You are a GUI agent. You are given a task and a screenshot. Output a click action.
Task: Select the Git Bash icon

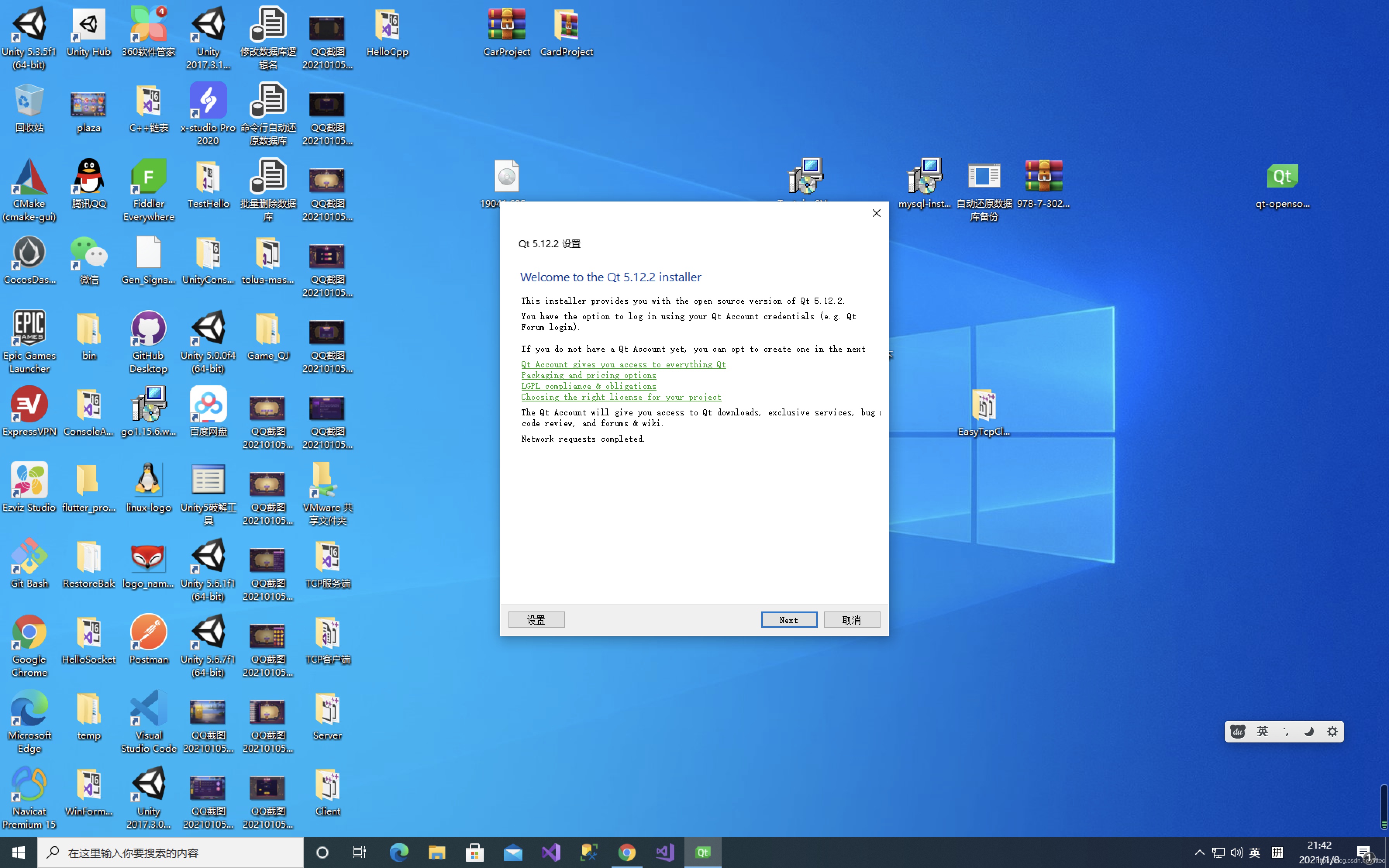29,564
